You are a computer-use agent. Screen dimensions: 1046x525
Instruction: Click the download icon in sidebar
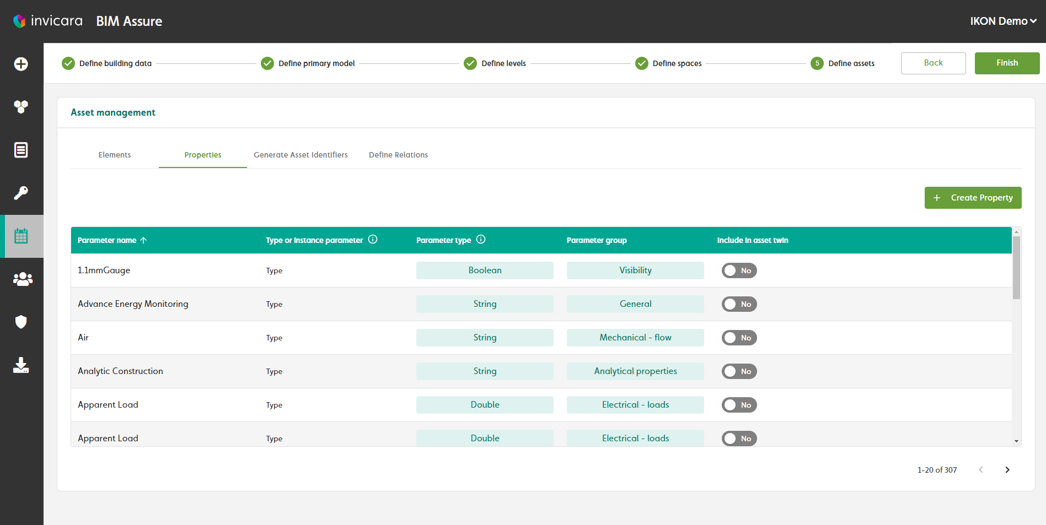click(21, 365)
